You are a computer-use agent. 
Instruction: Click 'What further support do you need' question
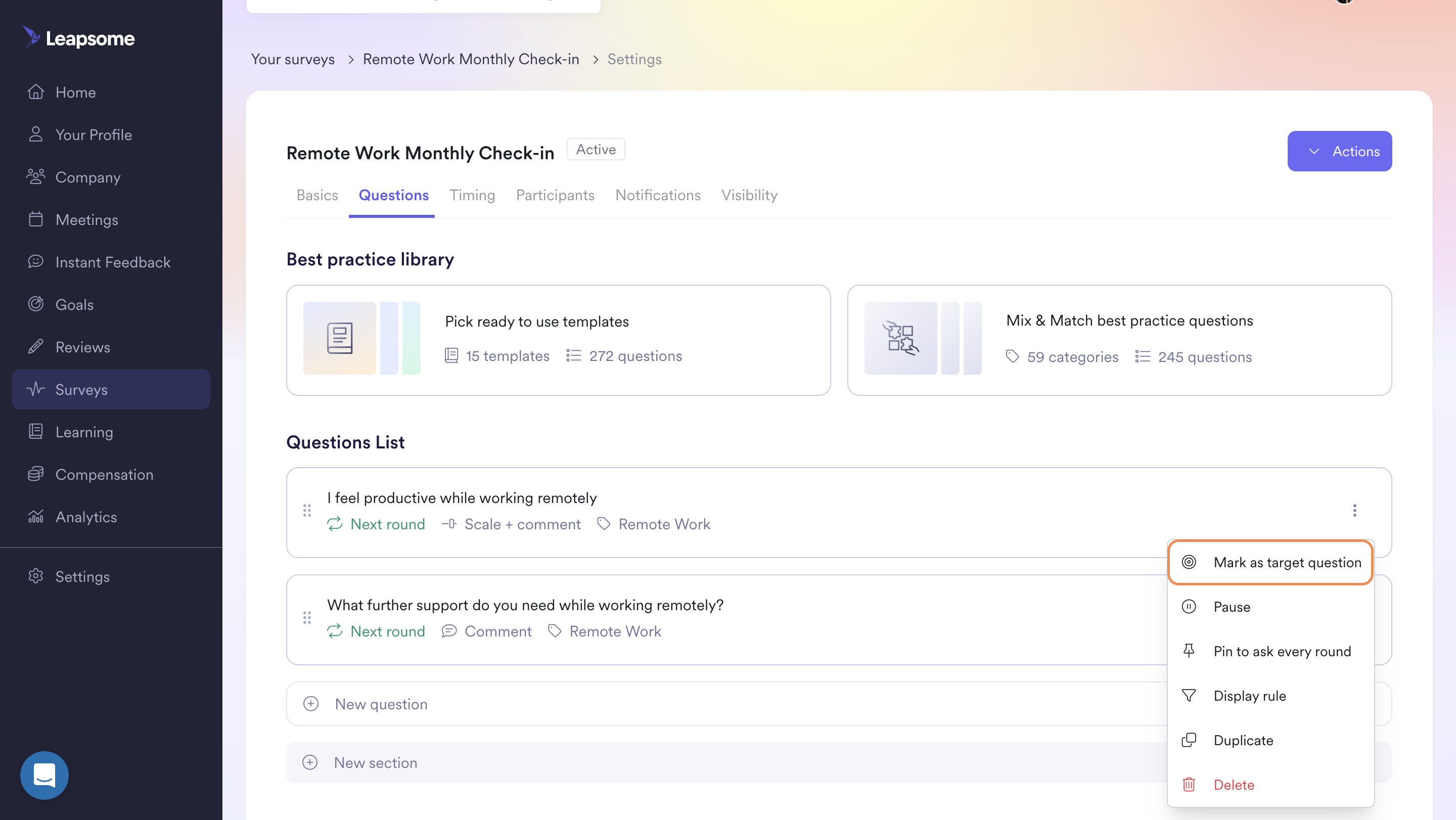(525, 605)
